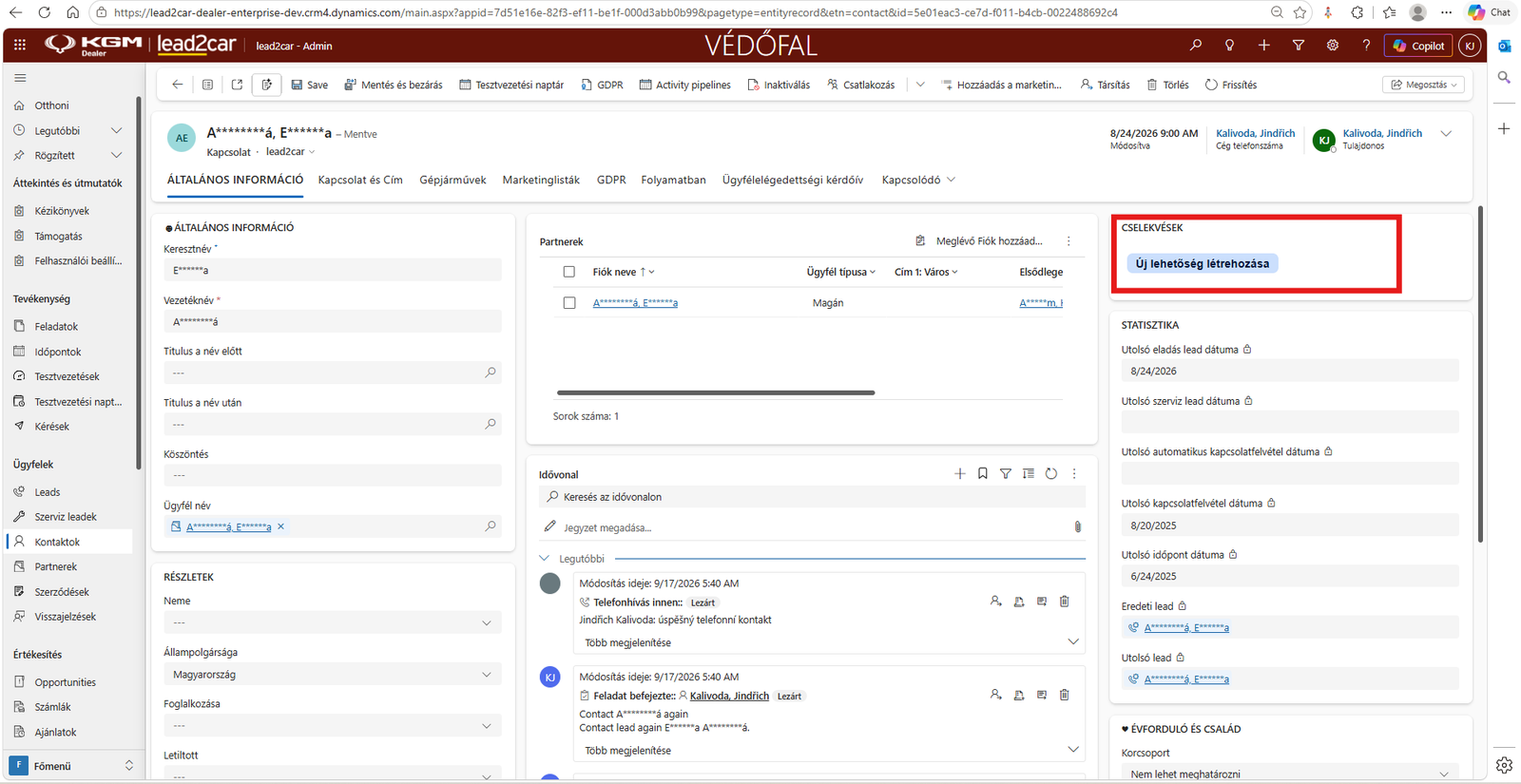Image resolution: width=1521 pixels, height=784 pixels.
Task: Open the timeline filter funnel
Action: pyautogui.click(x=1005, y=473)
